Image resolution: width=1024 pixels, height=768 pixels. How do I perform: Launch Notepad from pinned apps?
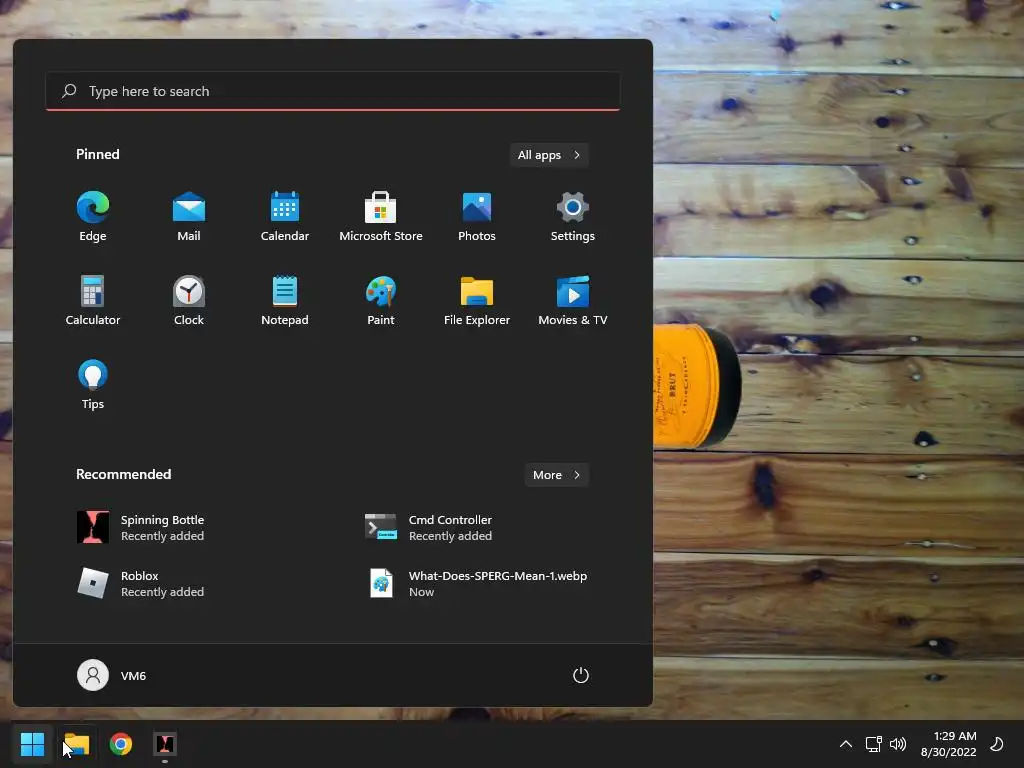coord(285,300)
